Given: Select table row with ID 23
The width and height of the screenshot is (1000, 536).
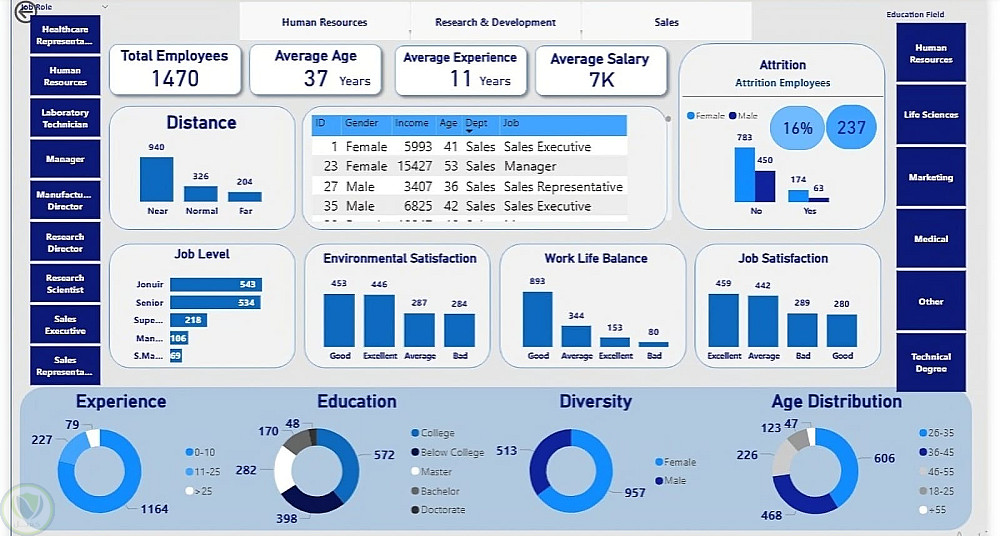Looking at the screenshot, I should coord(469,167).
